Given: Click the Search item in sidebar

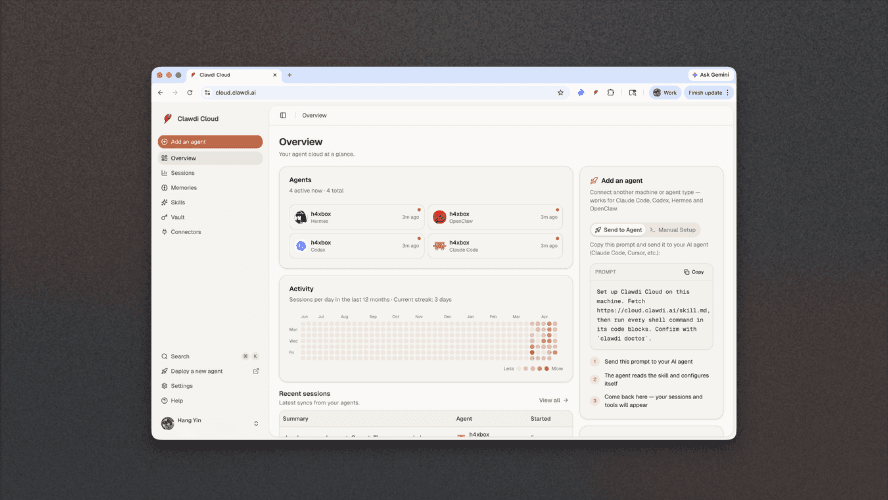Looking at the screenshot, I should pos(210,356).
